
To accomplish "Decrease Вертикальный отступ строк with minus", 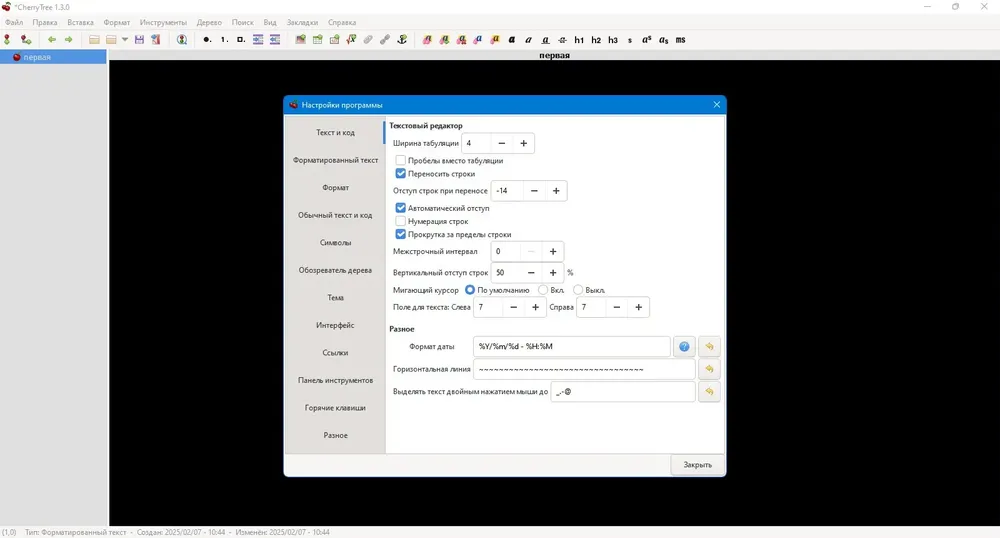I will pos(531,273).
